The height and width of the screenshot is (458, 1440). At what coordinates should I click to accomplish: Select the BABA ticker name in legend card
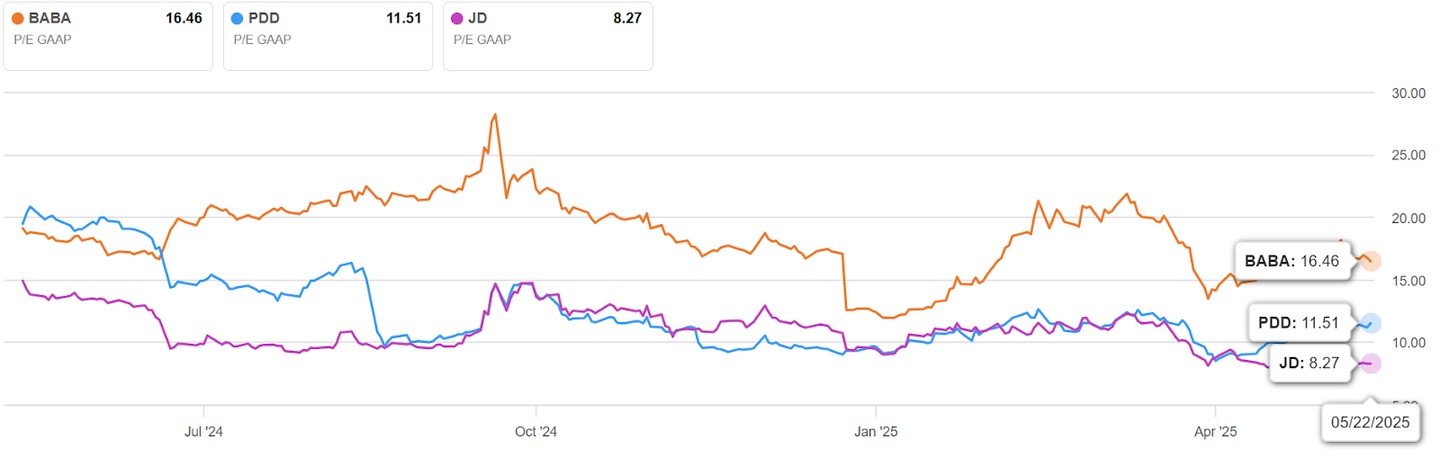pyautogui.click(x=50, y=18)
